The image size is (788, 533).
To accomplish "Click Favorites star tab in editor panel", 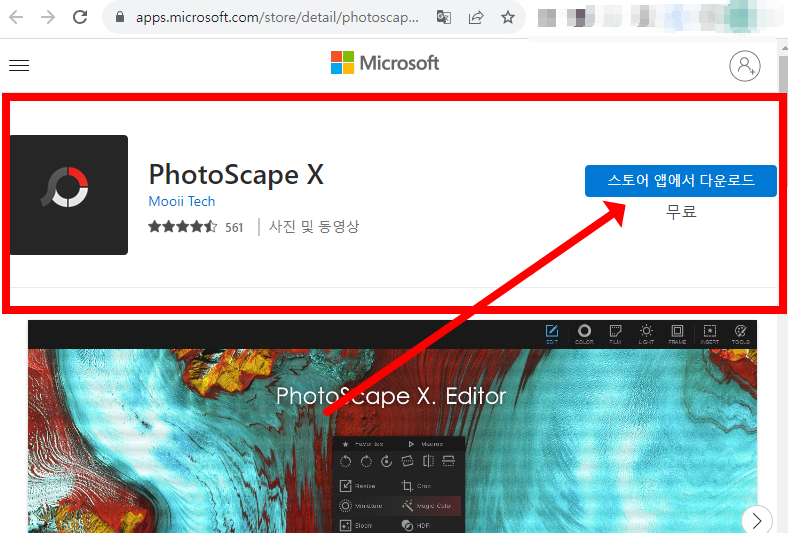I will pyautogui.click(x=363, y=444).
